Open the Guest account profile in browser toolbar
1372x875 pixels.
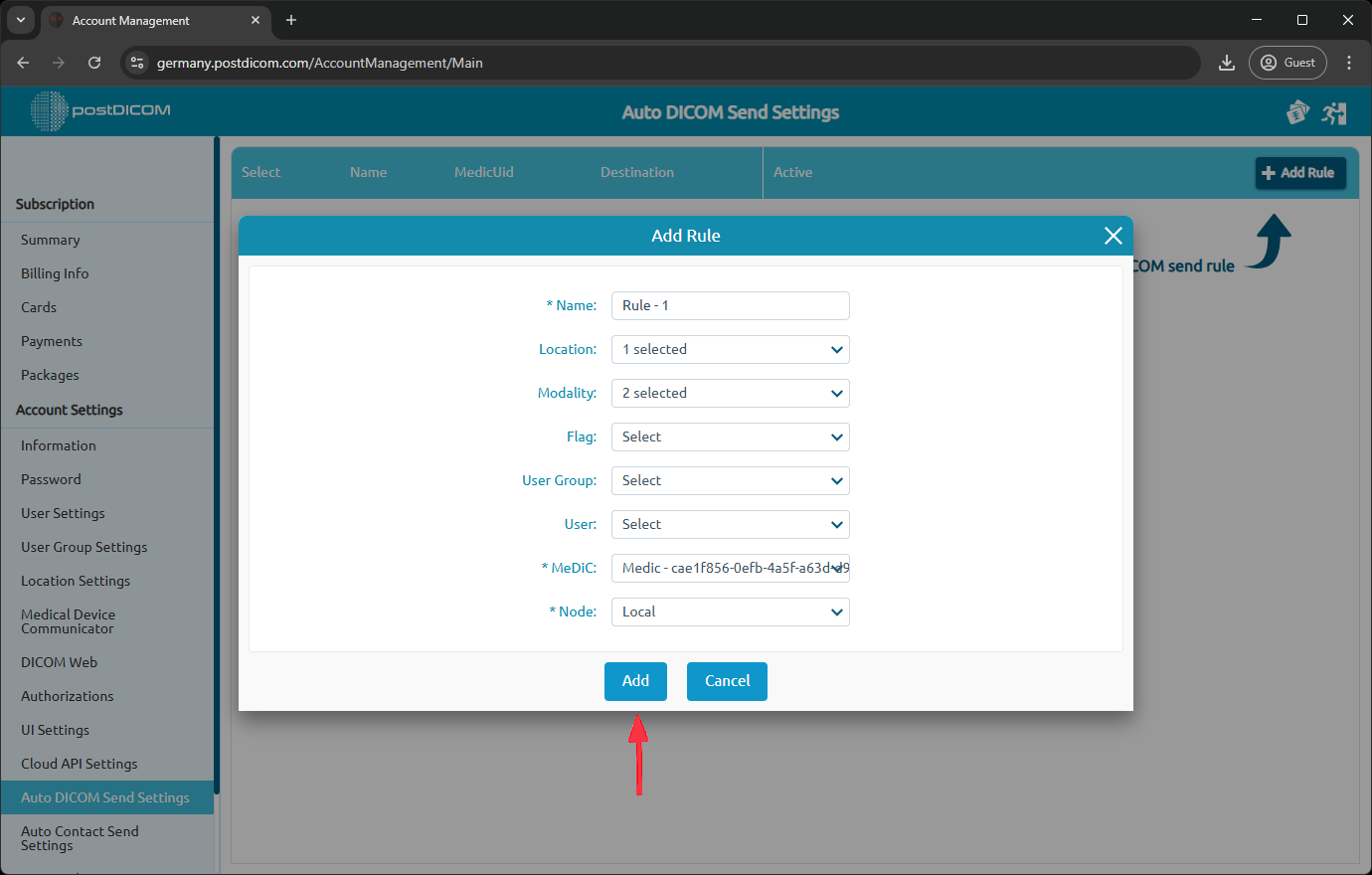(1287, 62)
